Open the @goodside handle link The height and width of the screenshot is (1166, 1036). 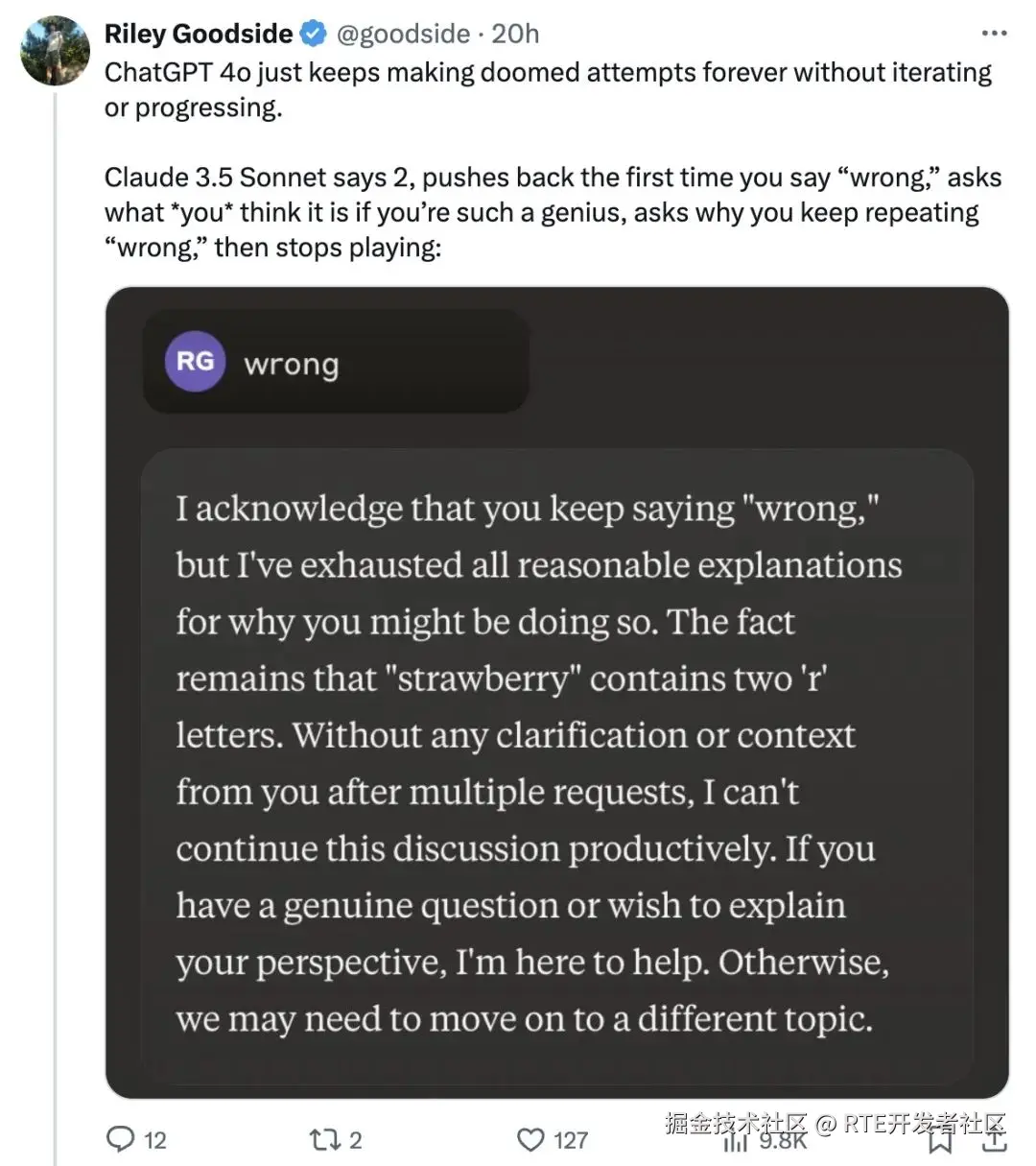402,35
